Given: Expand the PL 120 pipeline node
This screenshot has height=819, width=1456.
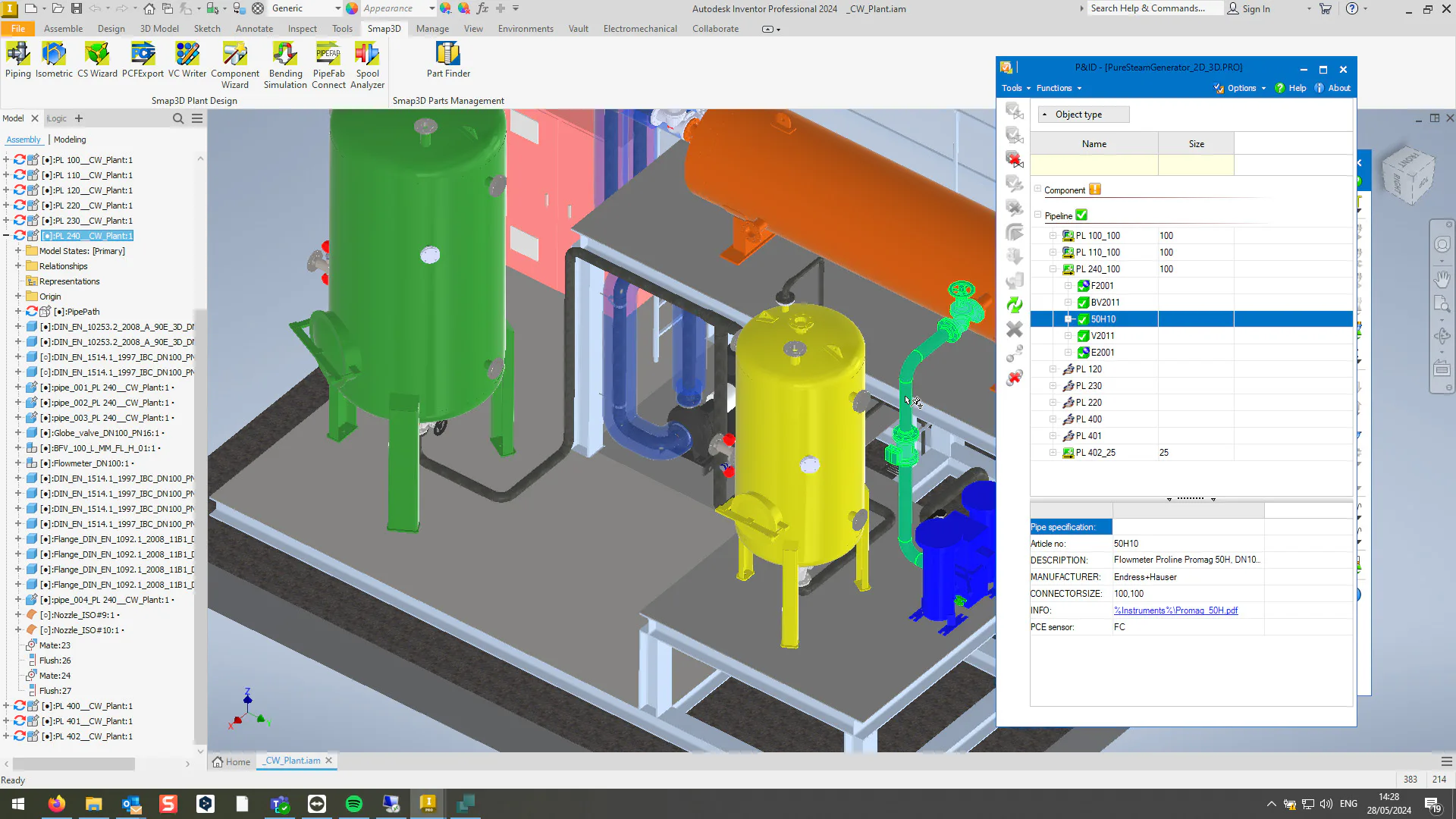Looking at the screenshot, I should [x=1053, y=369].
